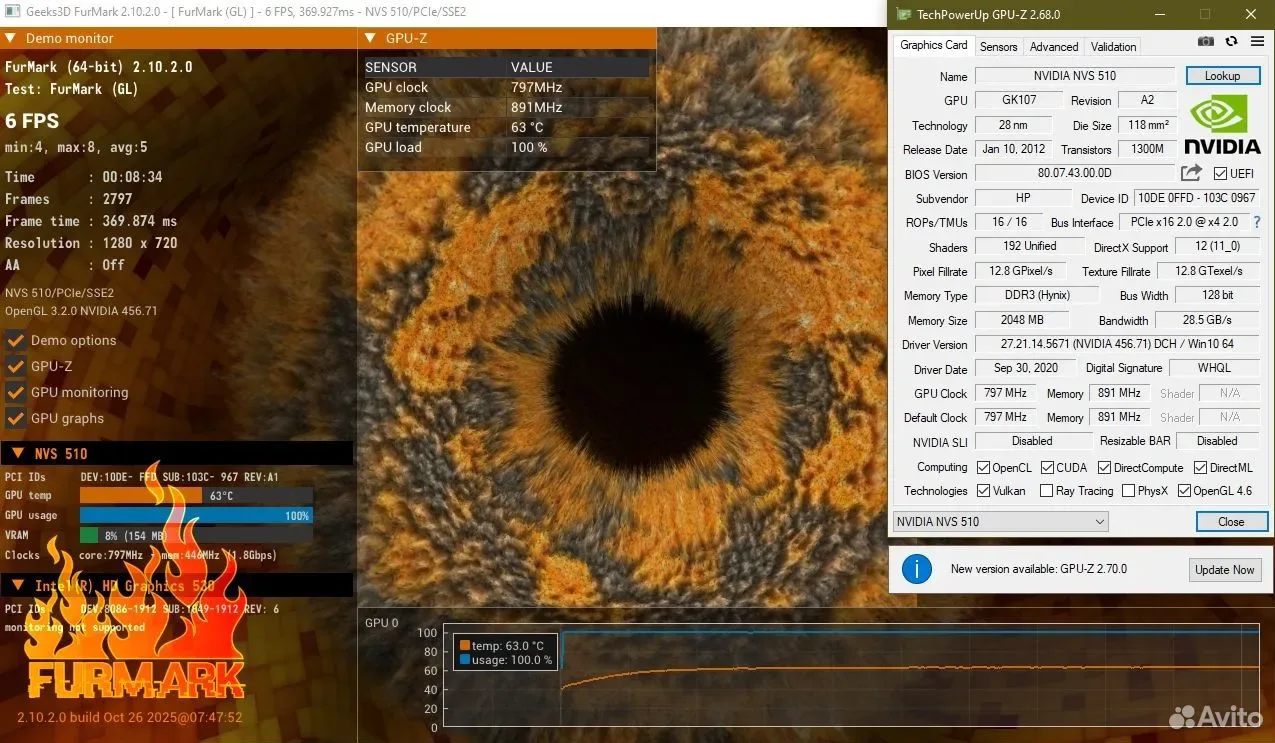Viewport: 1275px width, 743px height.
Task: Click the Memory clock 891MHz row
Action: tap(505, 107)
